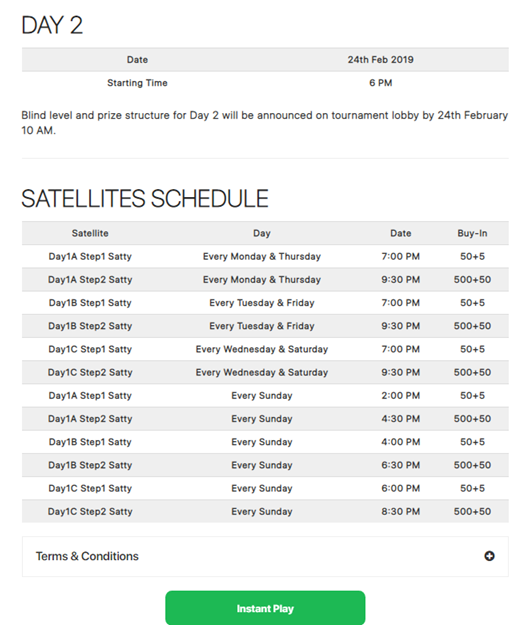
Task: Select the Day column header
Action: pos(262,233)
